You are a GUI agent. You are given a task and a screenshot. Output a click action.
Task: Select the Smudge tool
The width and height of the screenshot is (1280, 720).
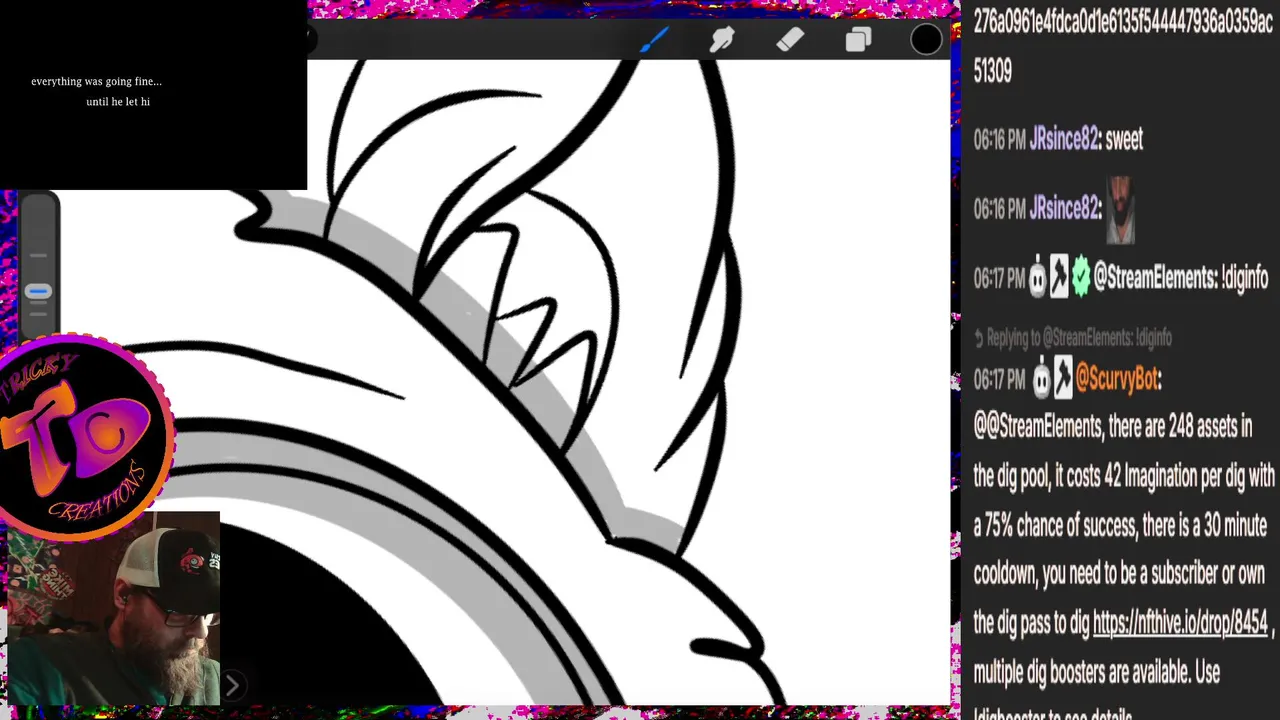722,40
